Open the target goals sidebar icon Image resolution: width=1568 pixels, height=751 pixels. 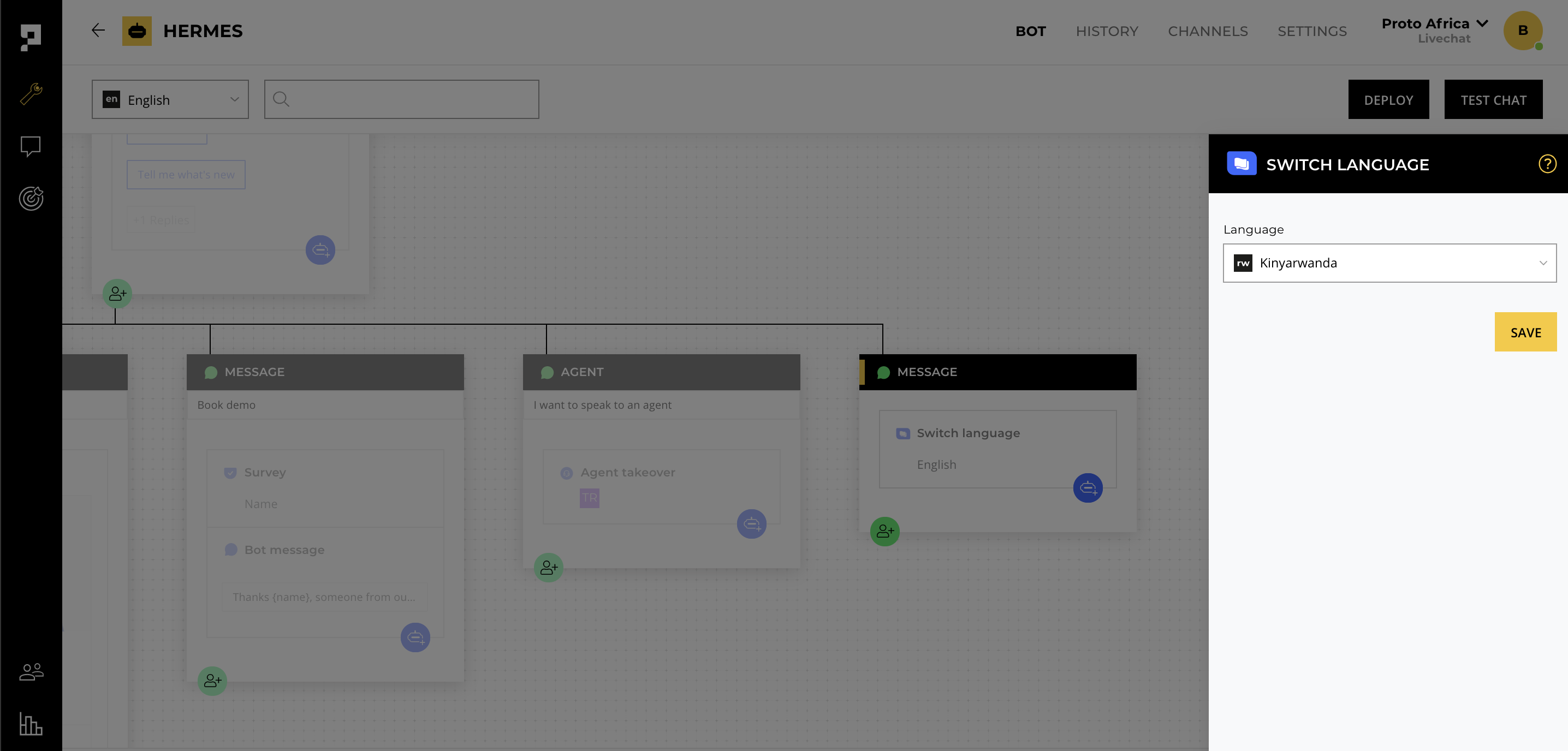[31, 199]
